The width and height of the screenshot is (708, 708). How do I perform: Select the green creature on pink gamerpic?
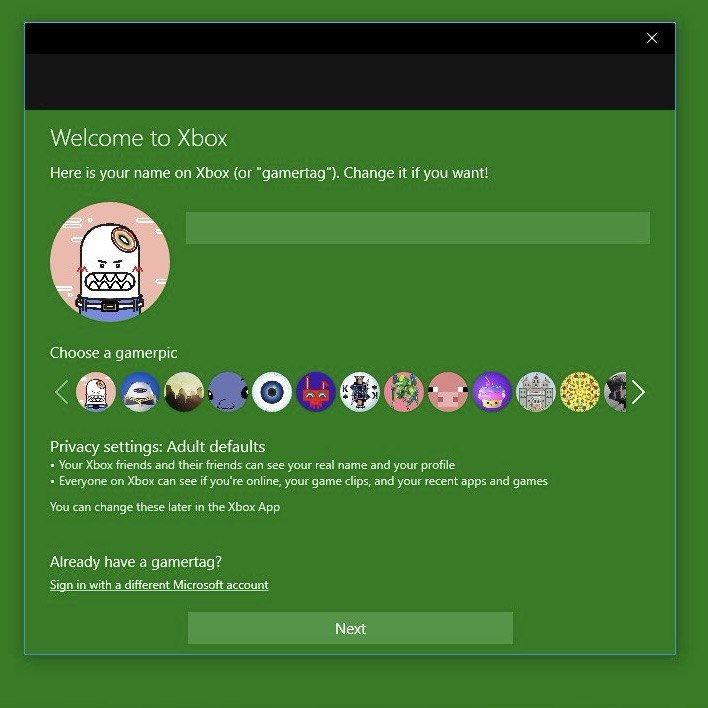click(x=404, y=392)
